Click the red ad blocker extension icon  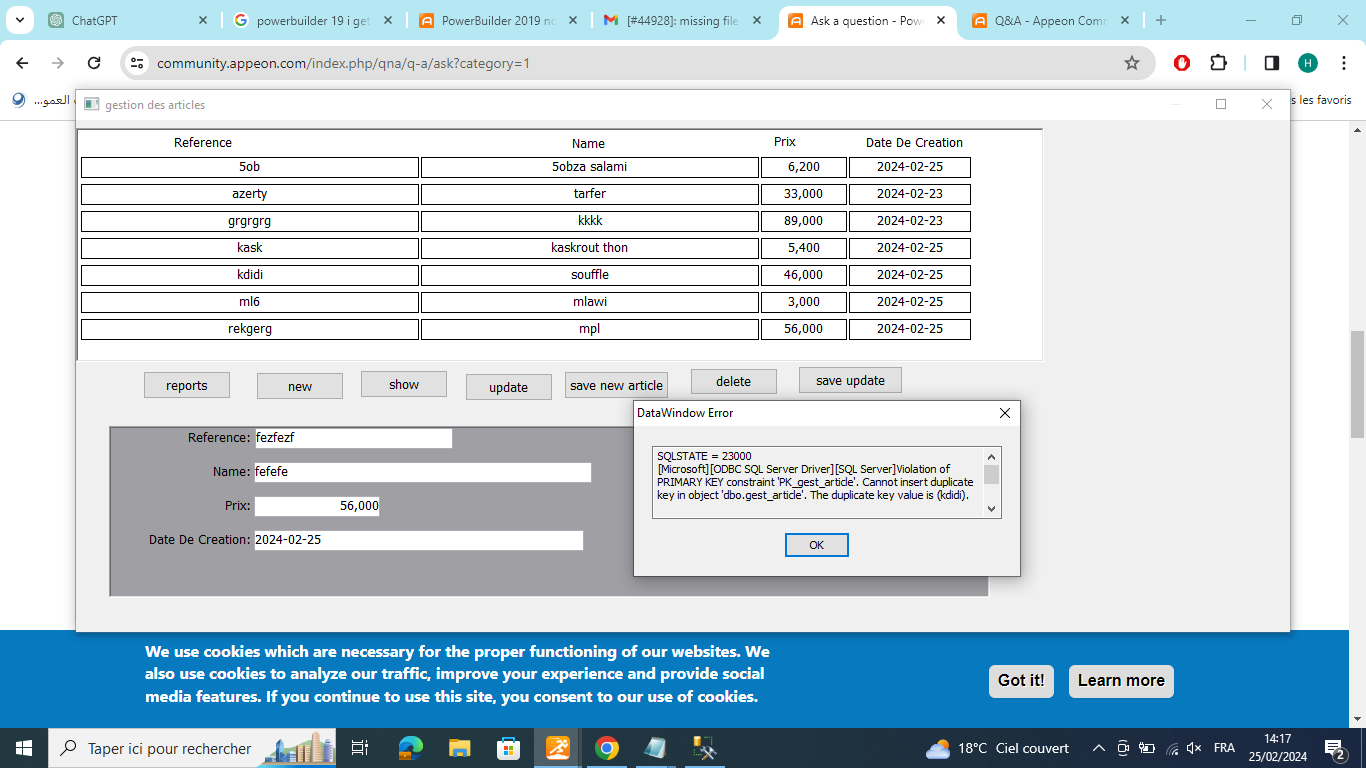point(1182,63)
